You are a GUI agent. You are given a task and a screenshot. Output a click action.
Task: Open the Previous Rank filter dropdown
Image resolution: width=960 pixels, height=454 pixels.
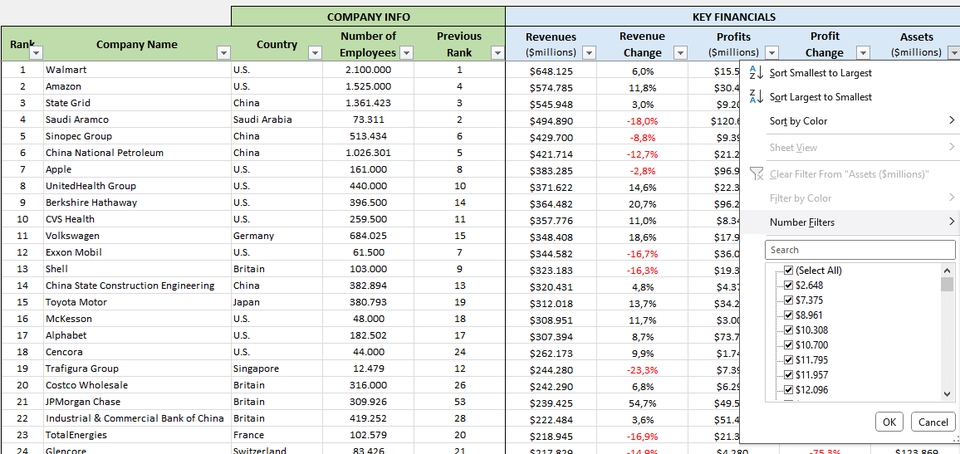pos(498,53)
